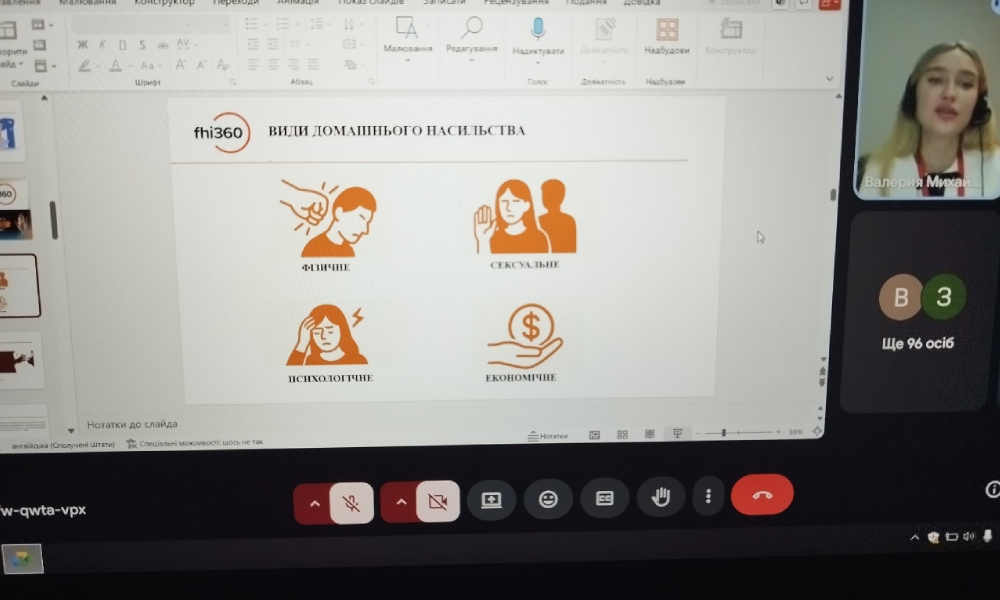Collapse the ribbon with chevron arrow
Viewport: 1000px width, 600px height.
[829, 78]
